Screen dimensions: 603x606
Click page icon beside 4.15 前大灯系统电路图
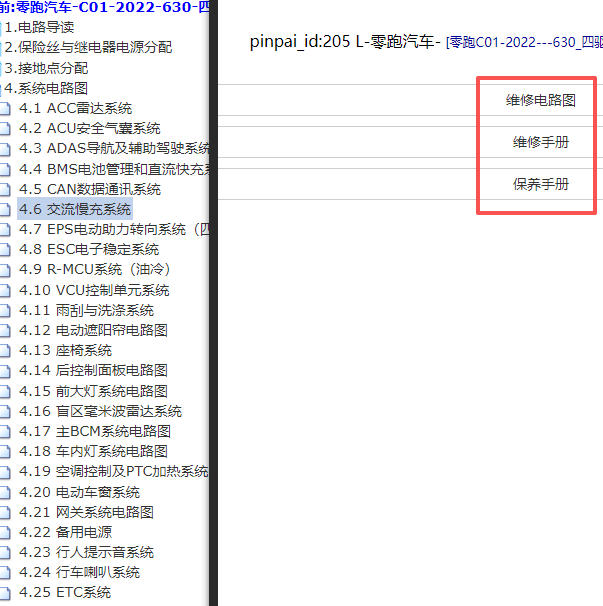5,391
